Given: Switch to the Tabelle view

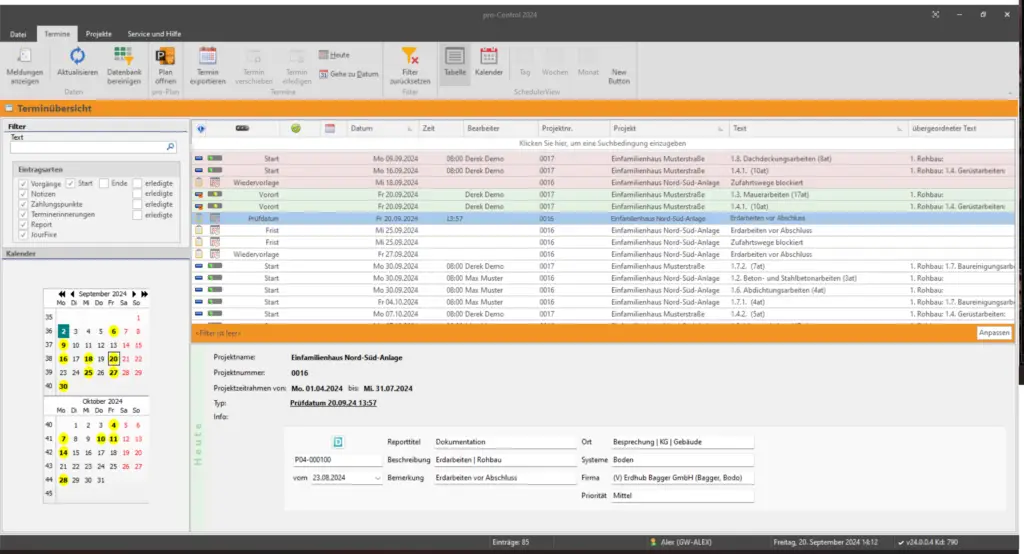Looking at the screenshot, I should click(455, 63).
